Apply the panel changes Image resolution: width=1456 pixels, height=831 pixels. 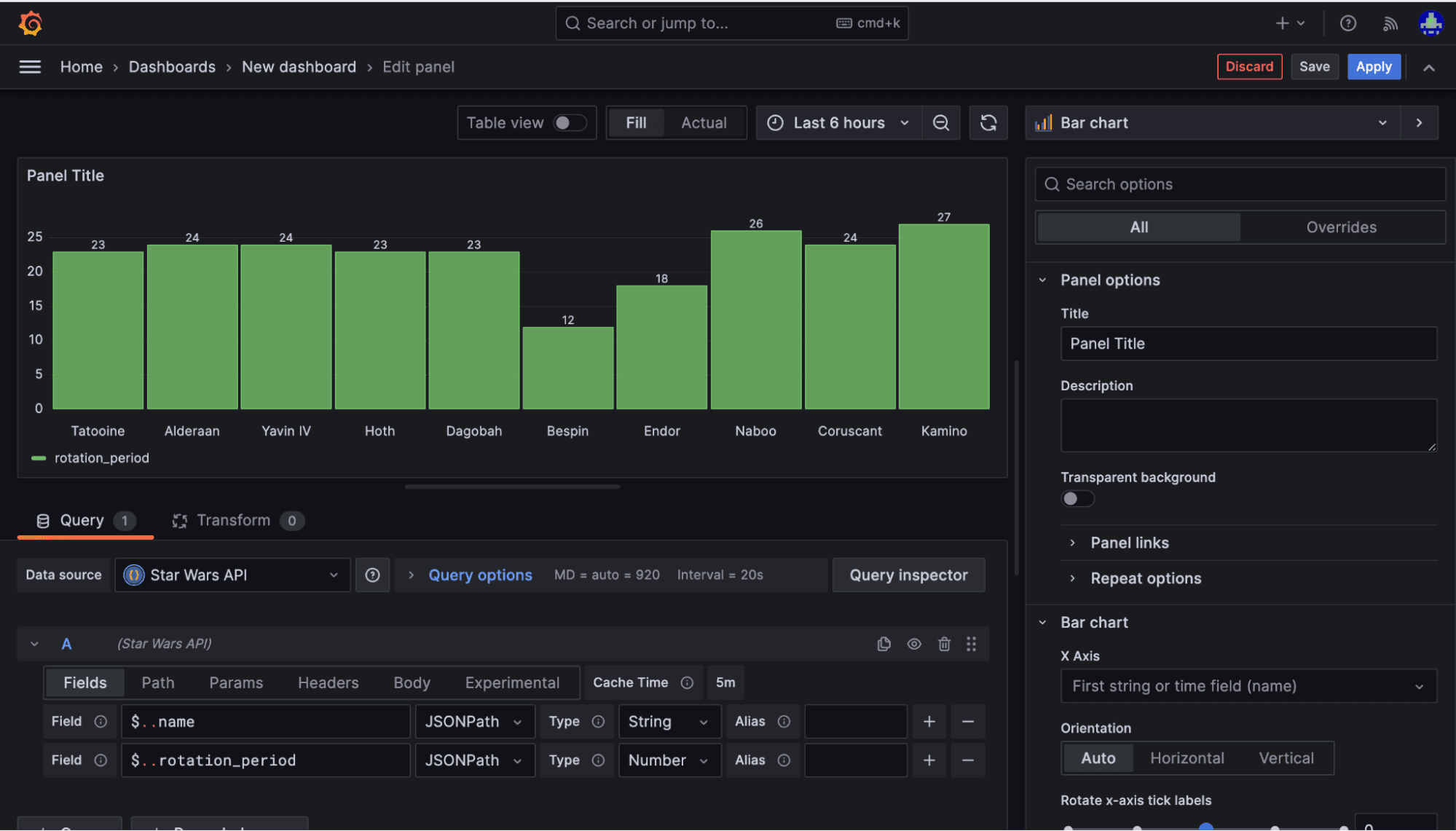tap(1374, 66)
